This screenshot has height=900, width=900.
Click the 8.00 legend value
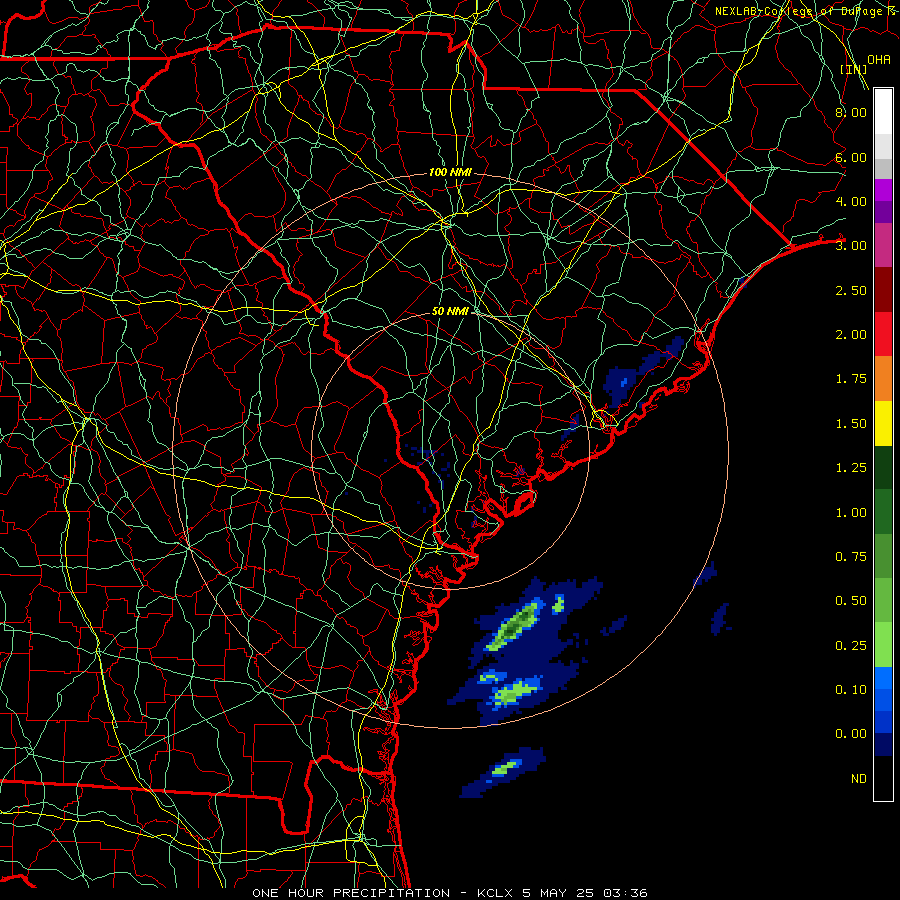pyautogui.click(x=851, y=112)
